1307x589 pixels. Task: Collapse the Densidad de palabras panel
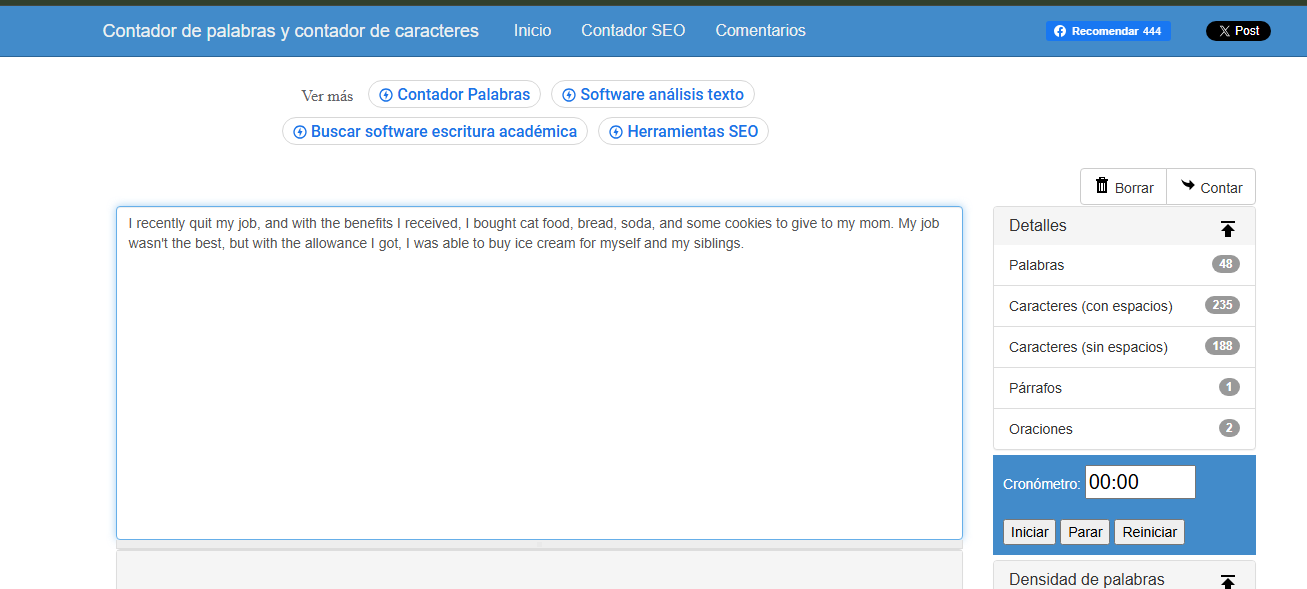click(1228, 581)
